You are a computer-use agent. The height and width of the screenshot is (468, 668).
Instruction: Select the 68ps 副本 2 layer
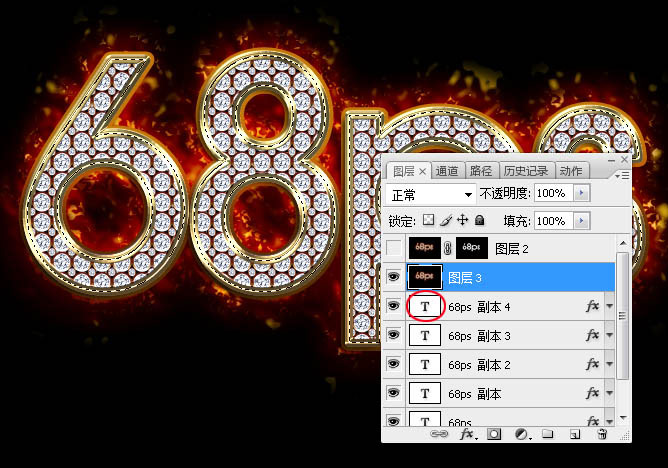click(x=480, y=365)
